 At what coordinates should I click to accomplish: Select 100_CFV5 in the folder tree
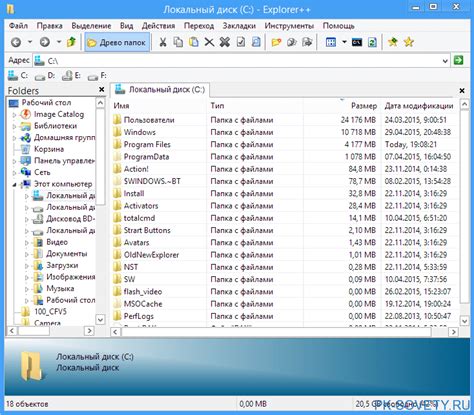(x=50, y=312)
